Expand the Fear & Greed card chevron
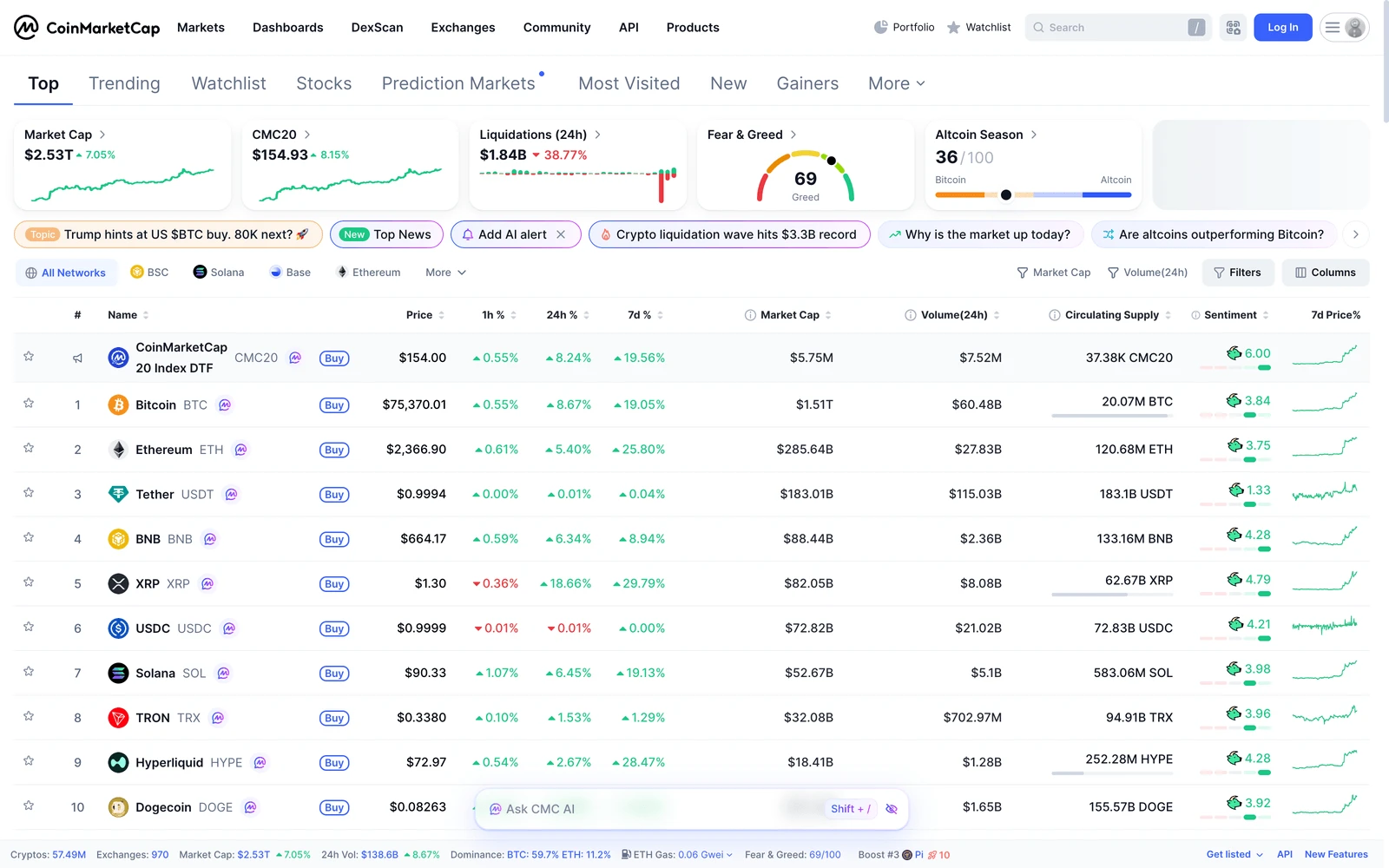The image size is (1389, 868). pyautogui.click(x=793, y=135)
